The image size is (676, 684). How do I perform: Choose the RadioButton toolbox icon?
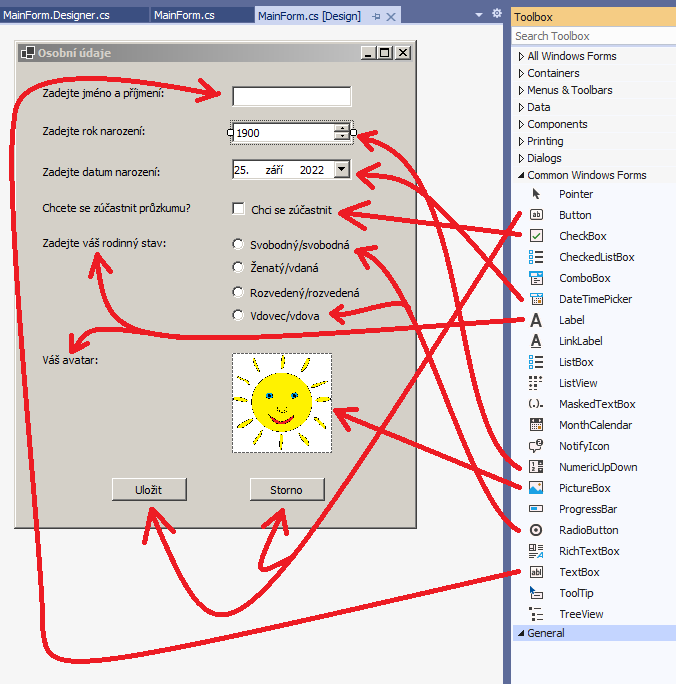click(536, 530)
